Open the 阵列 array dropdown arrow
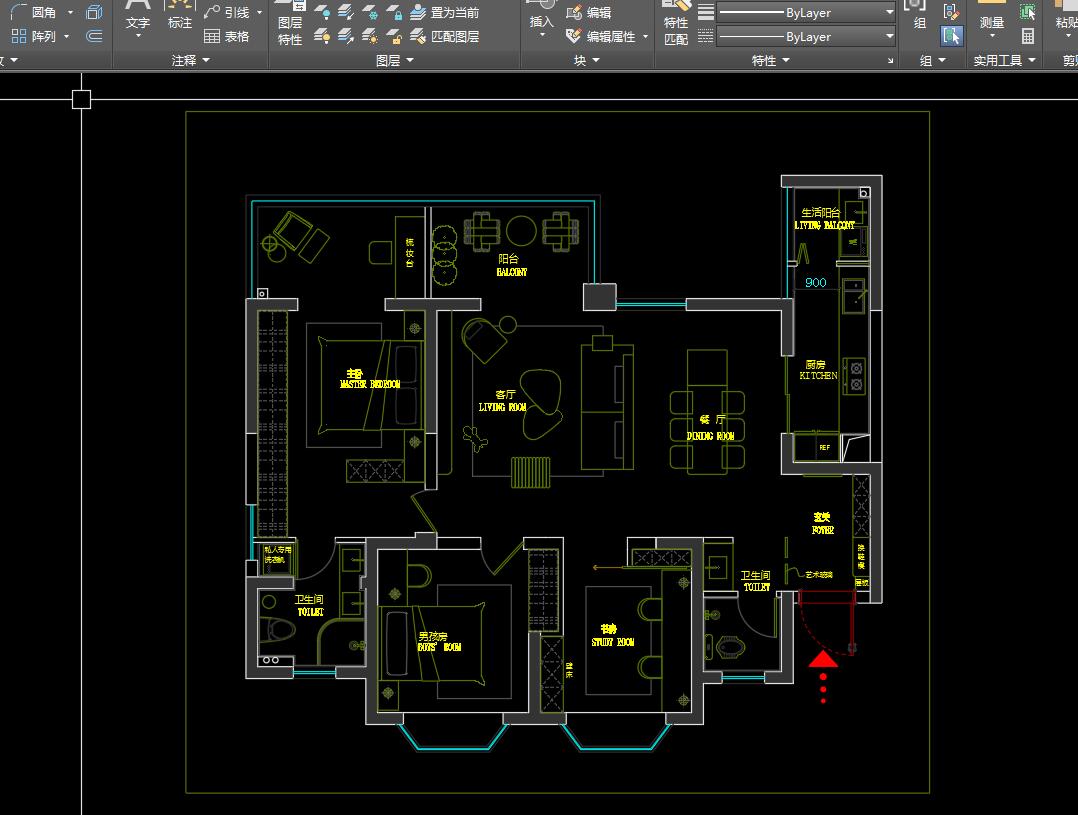The width and height of the screenshot is (1078, 815). (67, 36)
